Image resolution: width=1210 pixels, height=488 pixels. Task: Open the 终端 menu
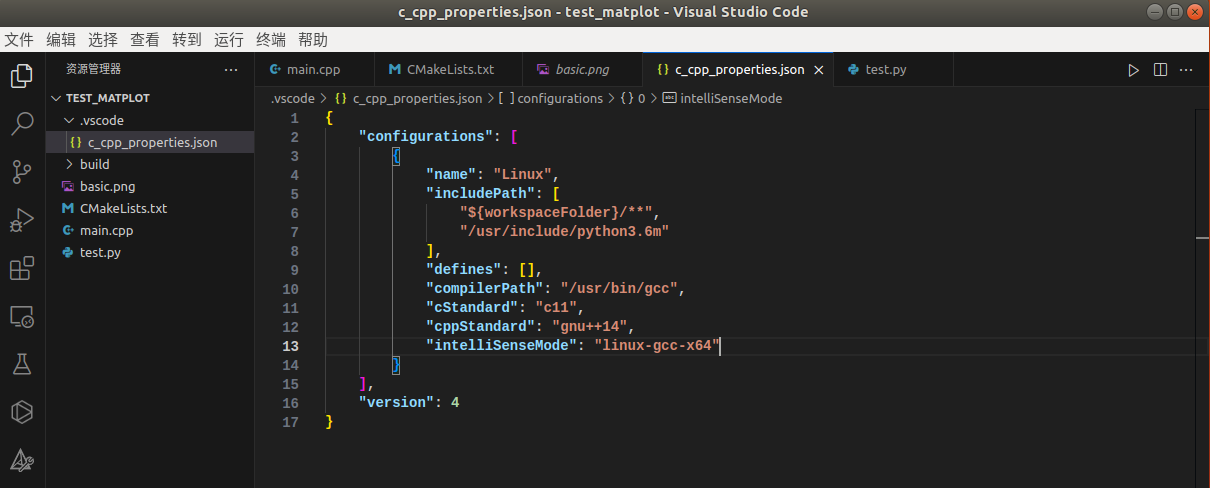[x=271, y=40]
